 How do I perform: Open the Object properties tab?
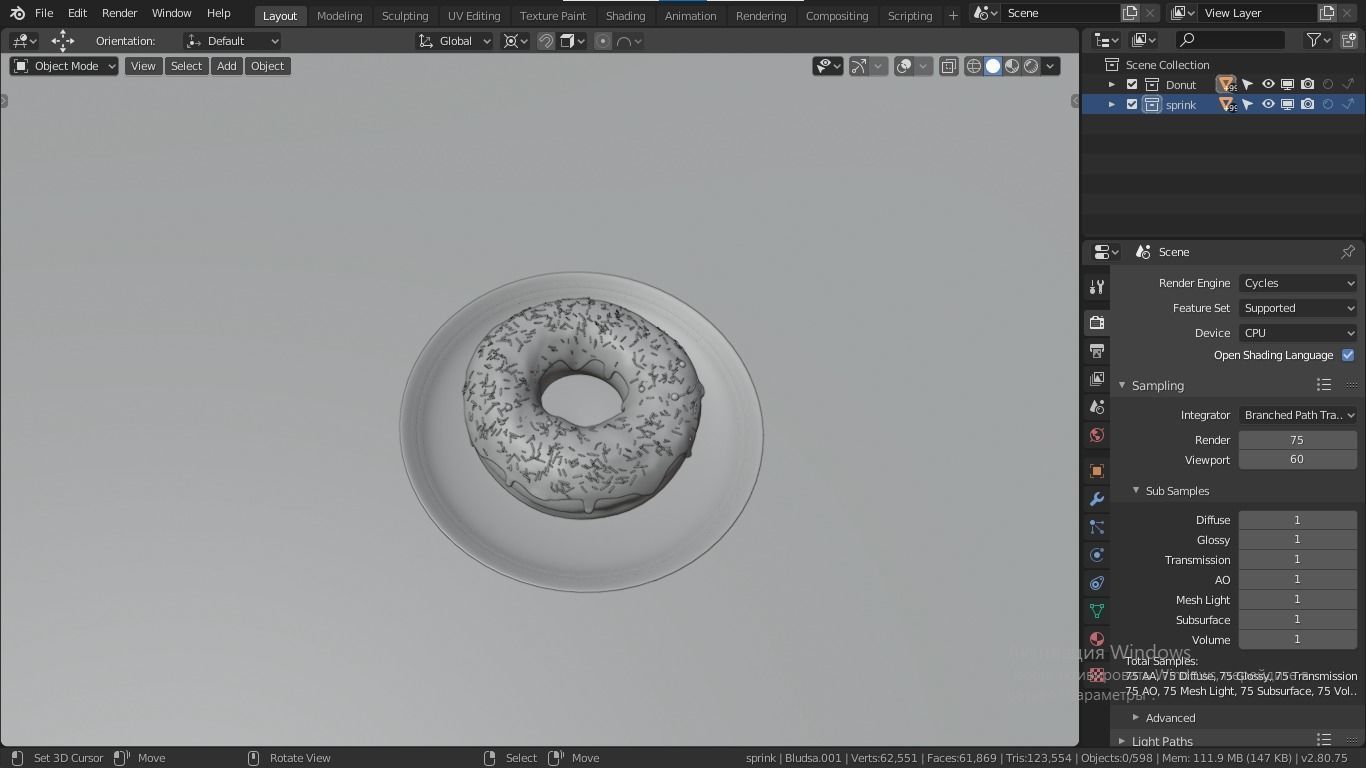[1097, 471]
